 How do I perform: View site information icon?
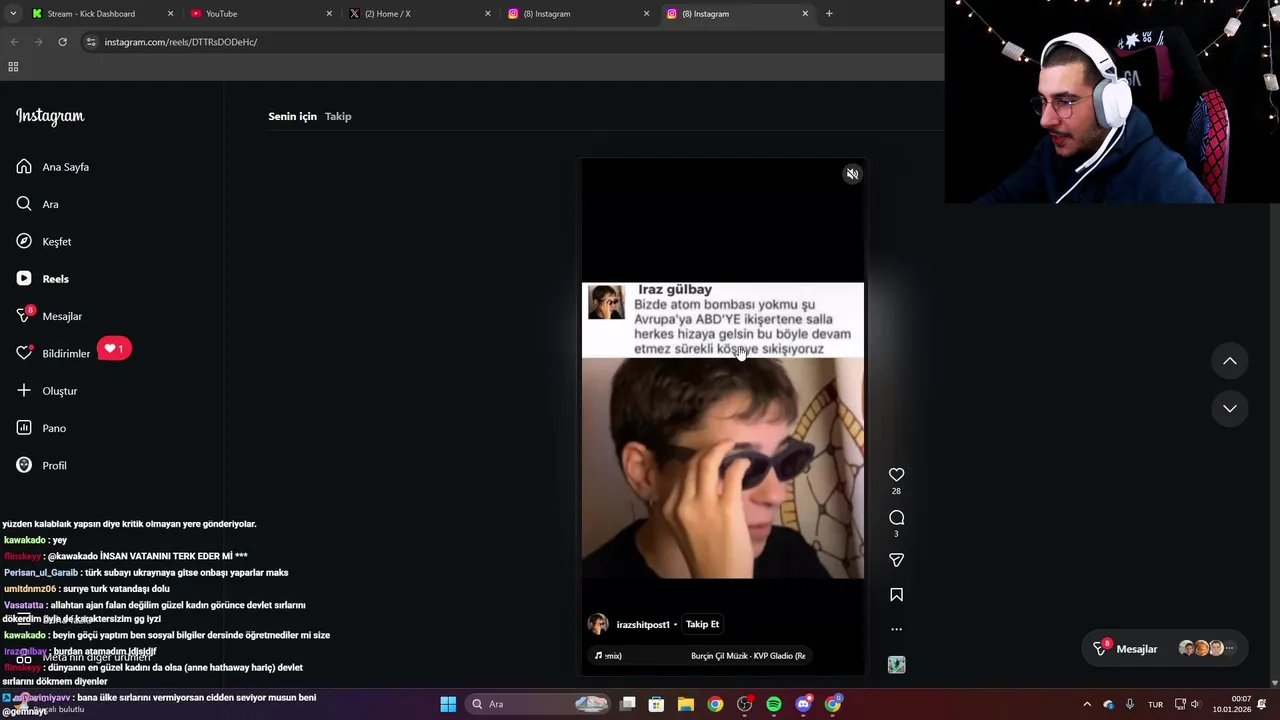point(91,42)
